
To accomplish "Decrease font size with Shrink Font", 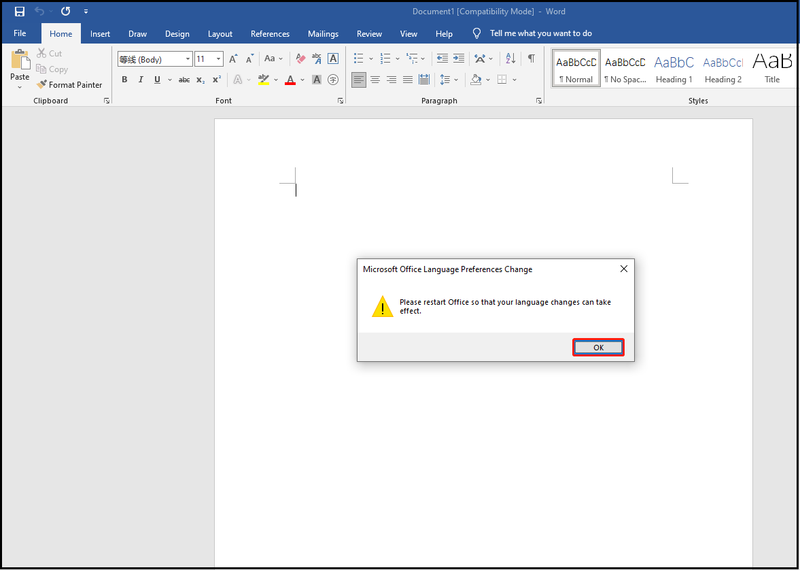I will 249,59.
